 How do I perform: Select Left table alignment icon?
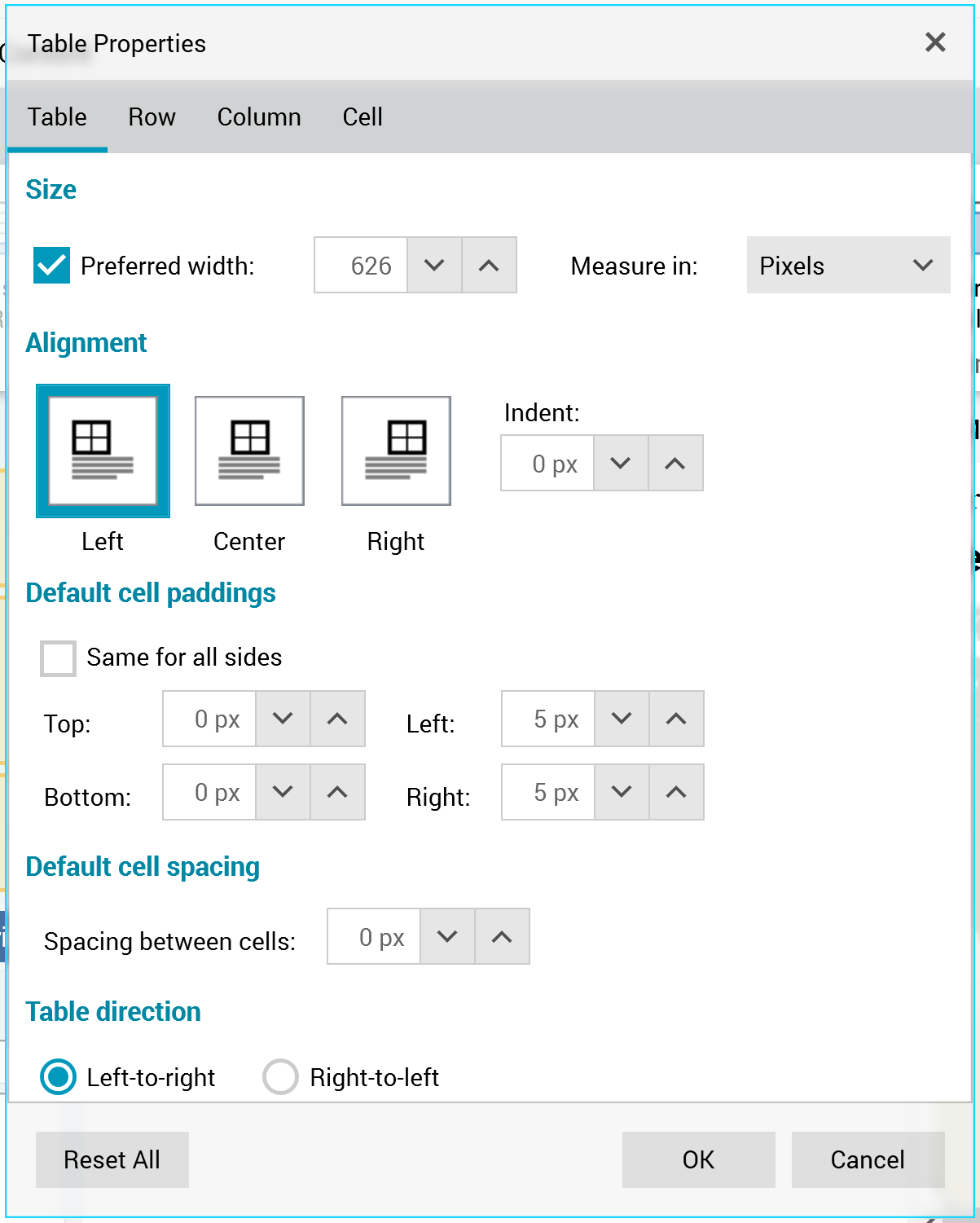point(103,451)
